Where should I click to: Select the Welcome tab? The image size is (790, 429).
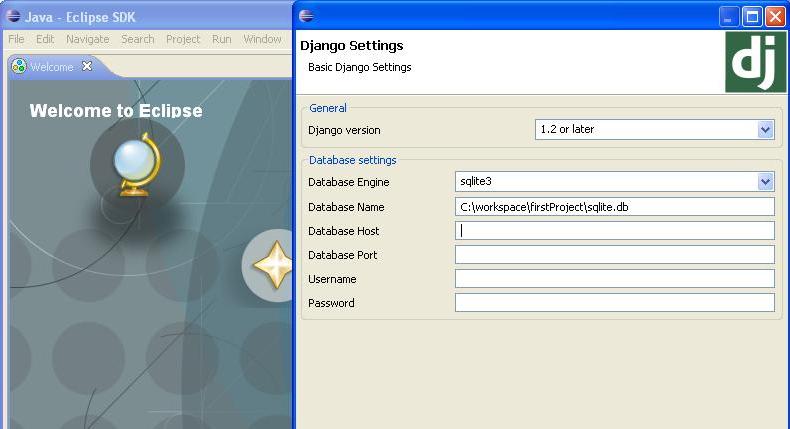point(51,67)
